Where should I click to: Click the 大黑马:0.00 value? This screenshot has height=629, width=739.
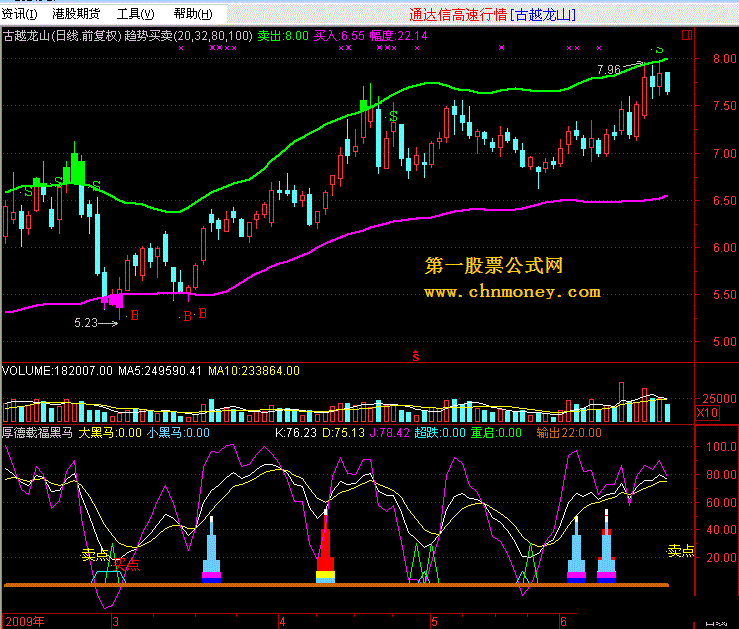coord(110,433)
